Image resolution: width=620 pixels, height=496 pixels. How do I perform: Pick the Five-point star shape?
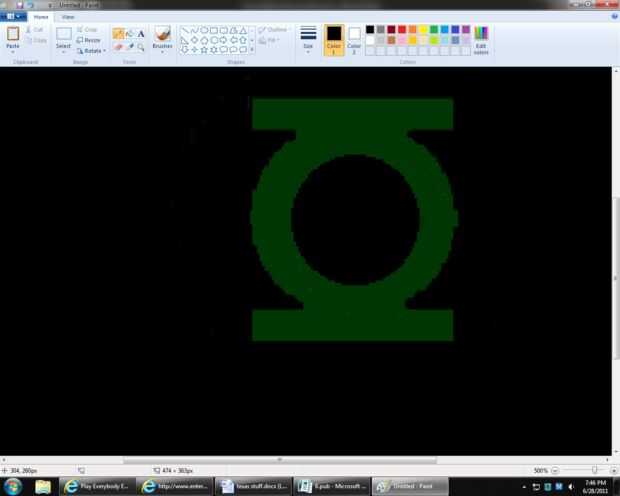[x=204, y=49]
